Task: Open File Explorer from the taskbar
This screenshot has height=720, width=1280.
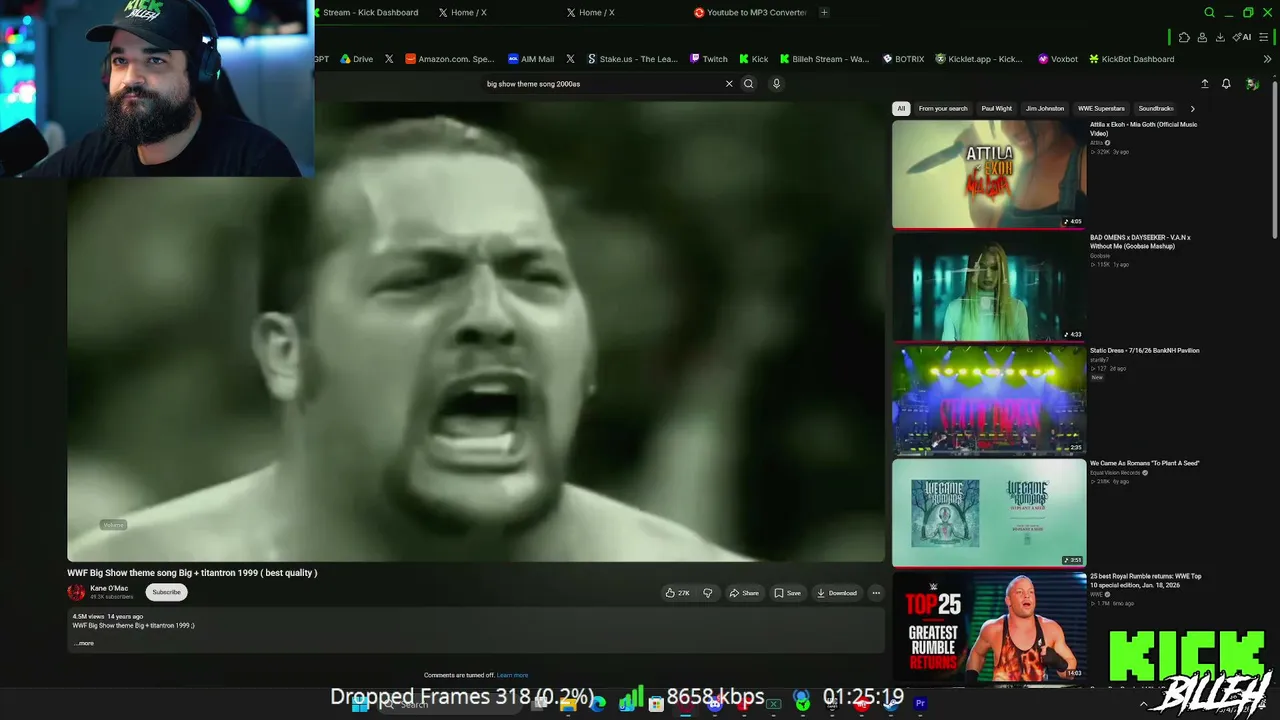Action: tap(568, 704)
